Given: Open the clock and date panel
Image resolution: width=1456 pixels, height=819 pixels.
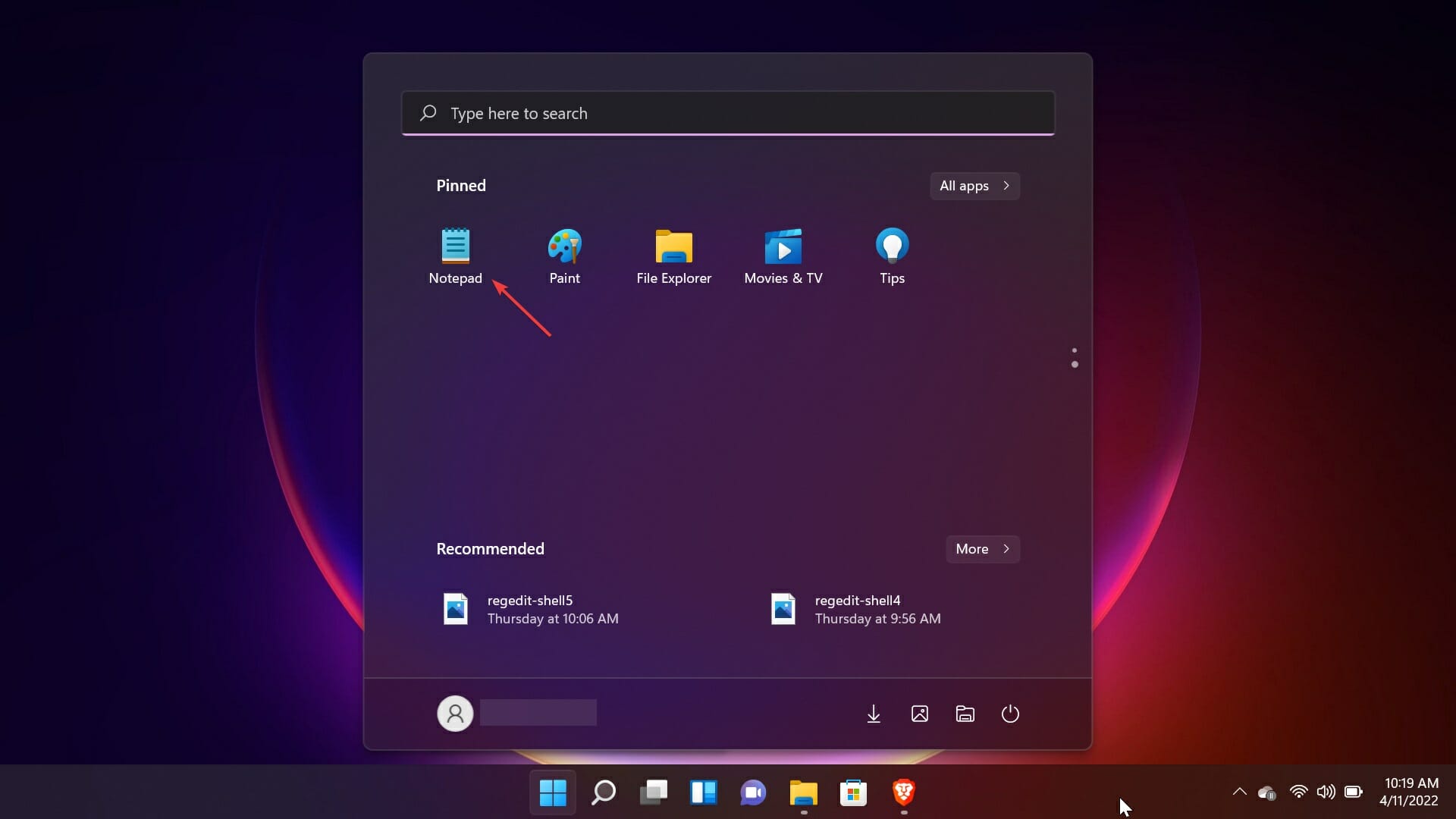Looking at the screenshot, I should pos(1410,792).
